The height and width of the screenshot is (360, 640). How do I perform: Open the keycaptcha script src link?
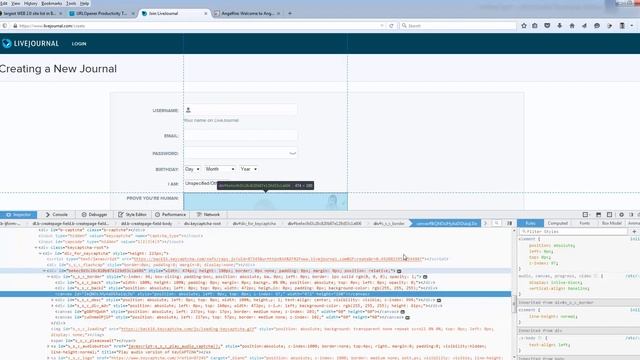277,259
